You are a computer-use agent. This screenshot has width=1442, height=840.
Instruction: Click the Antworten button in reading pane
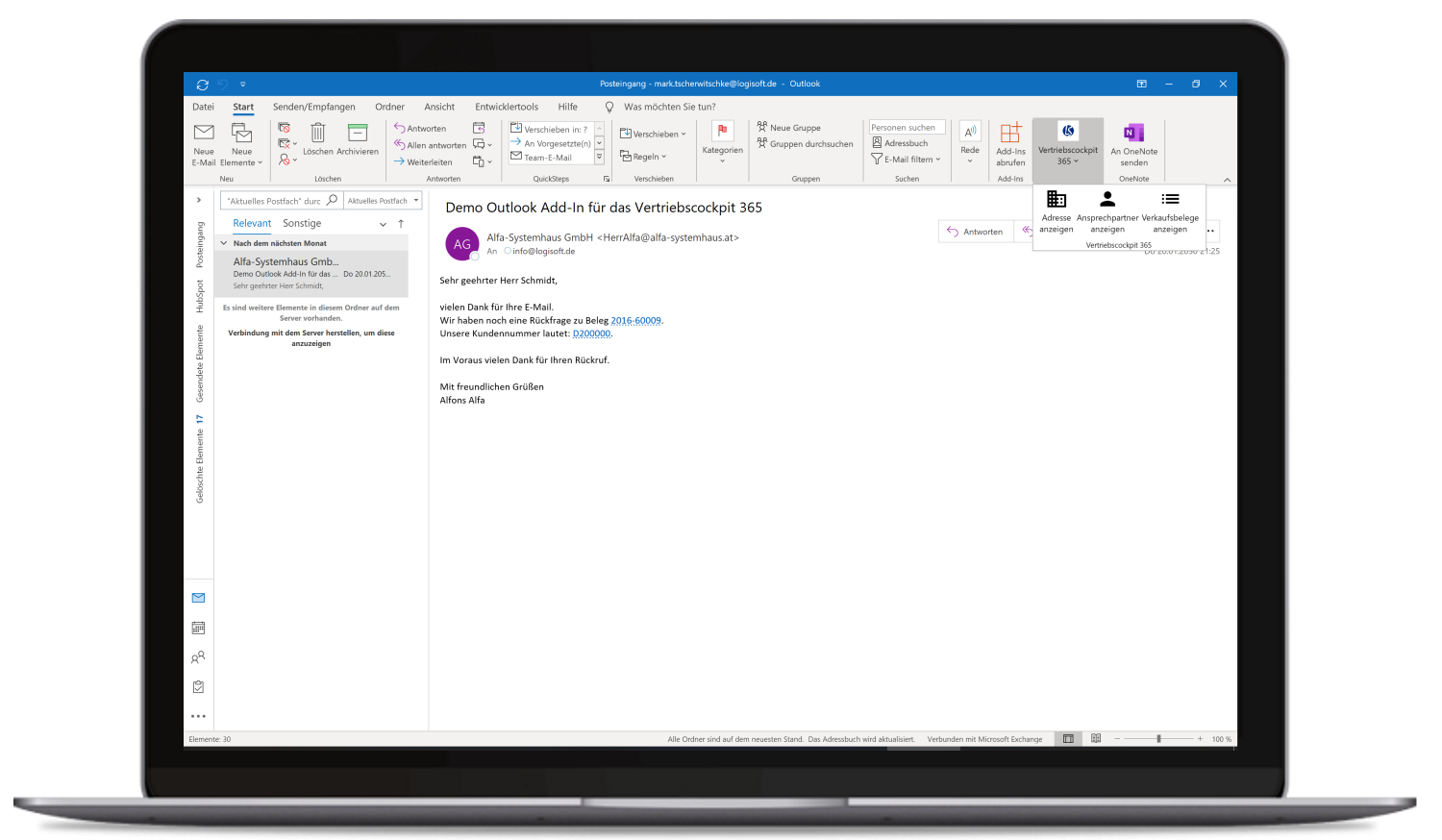975,232
